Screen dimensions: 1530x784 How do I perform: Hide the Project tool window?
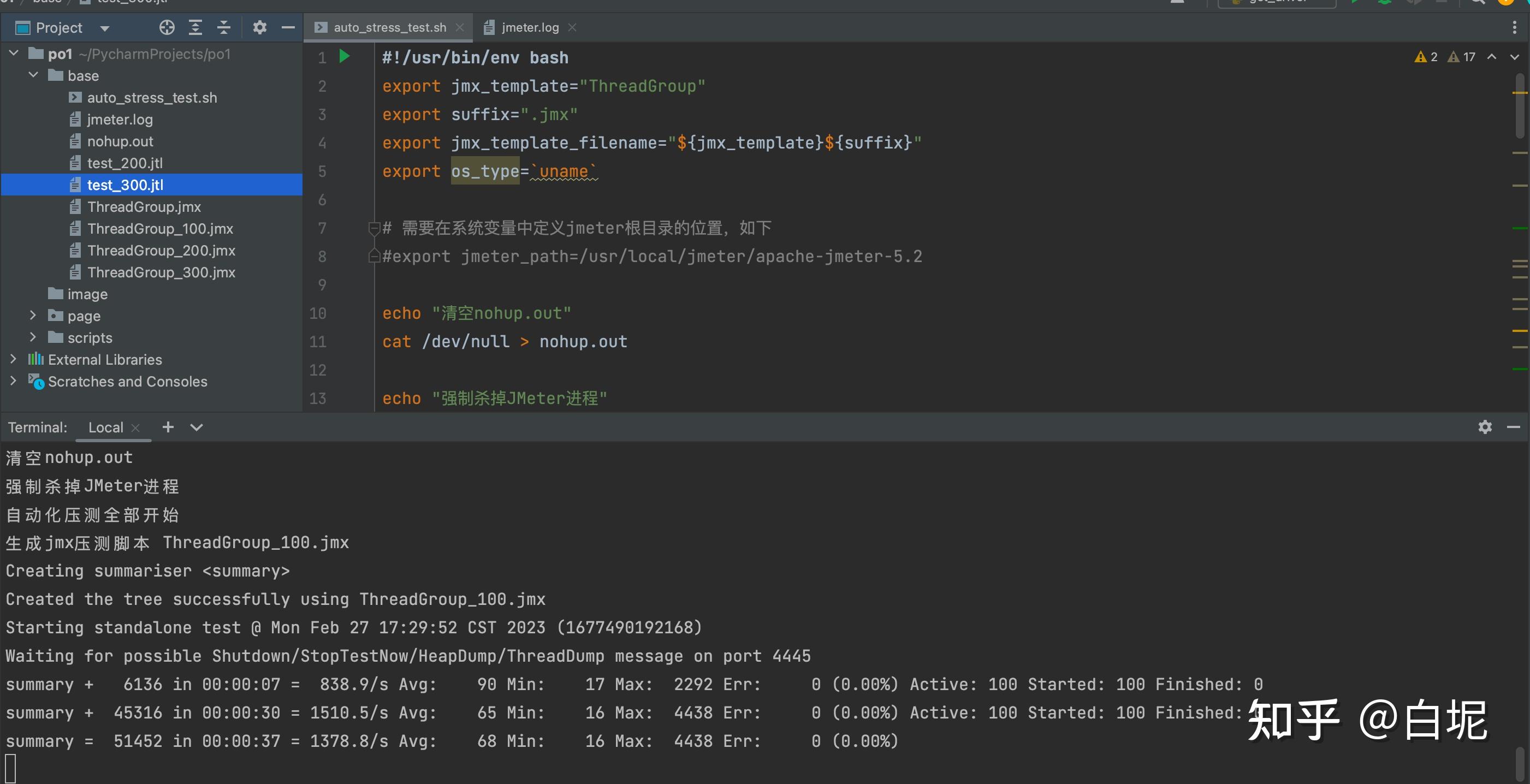[x=288, y=27]
